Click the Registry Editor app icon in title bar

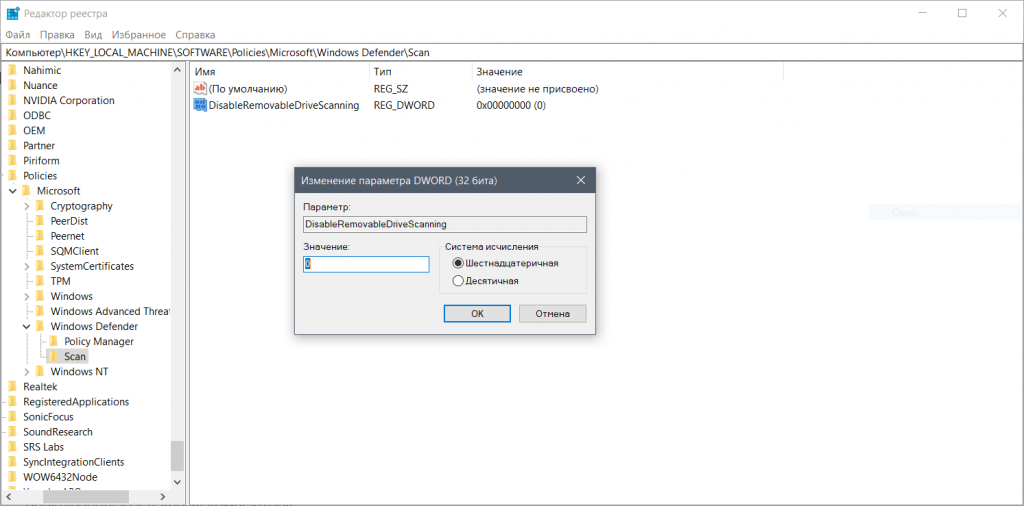[12, 13]
